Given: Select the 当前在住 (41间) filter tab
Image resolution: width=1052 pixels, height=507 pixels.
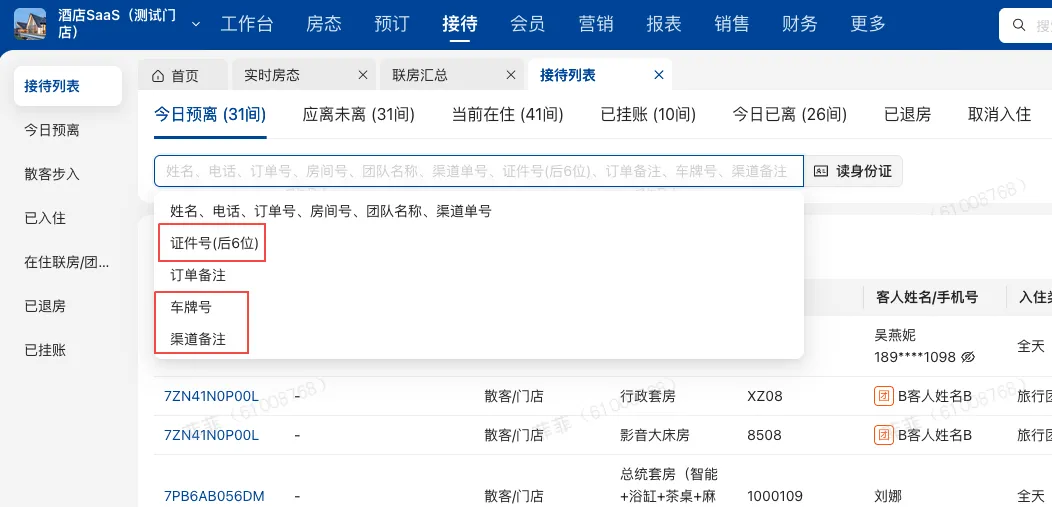Looking at the screenshot, I should click(x=508, y=115).
